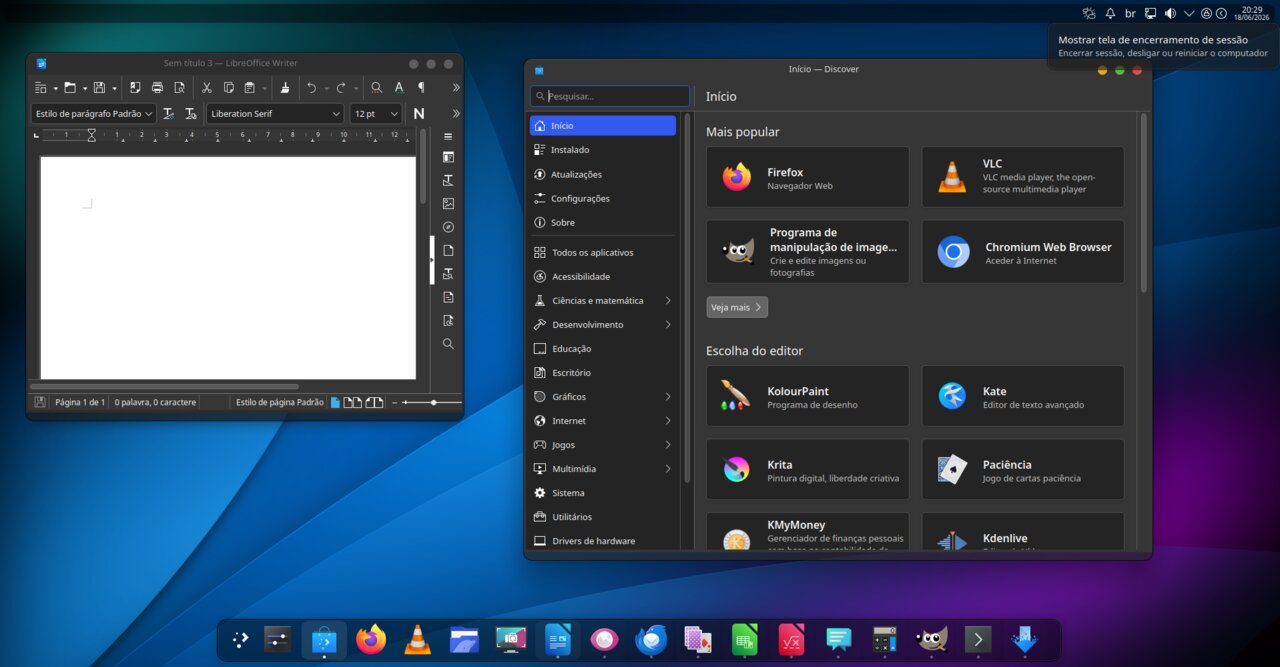
Task: Select Início in Discover sidebar
Action: pyautogui.click(x=603, y=126)
